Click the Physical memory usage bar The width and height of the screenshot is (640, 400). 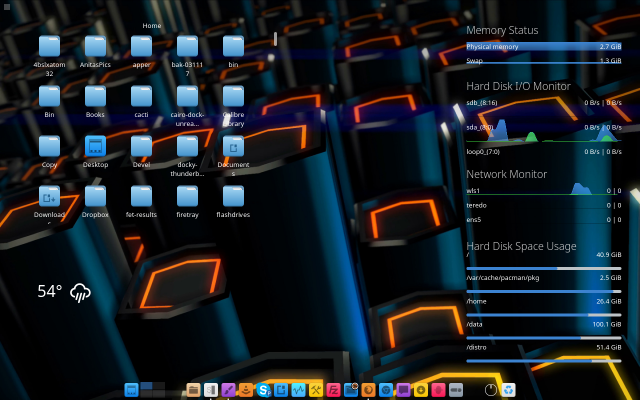pos(543,47)
